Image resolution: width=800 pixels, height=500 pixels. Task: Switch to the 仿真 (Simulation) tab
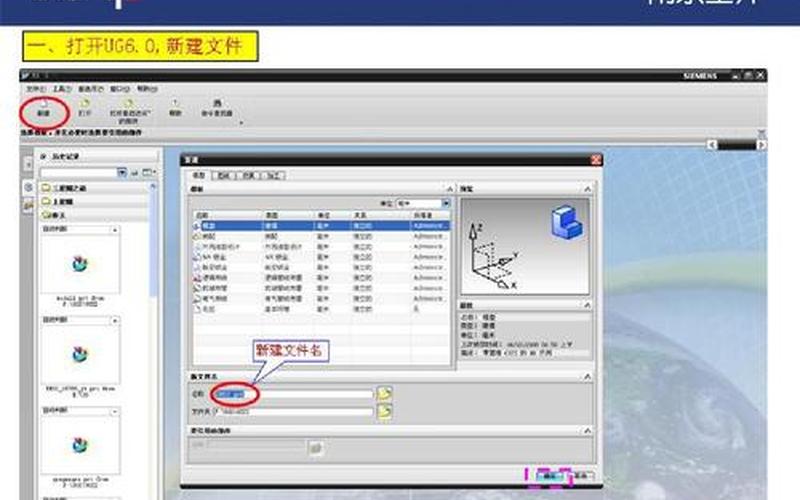248,176
